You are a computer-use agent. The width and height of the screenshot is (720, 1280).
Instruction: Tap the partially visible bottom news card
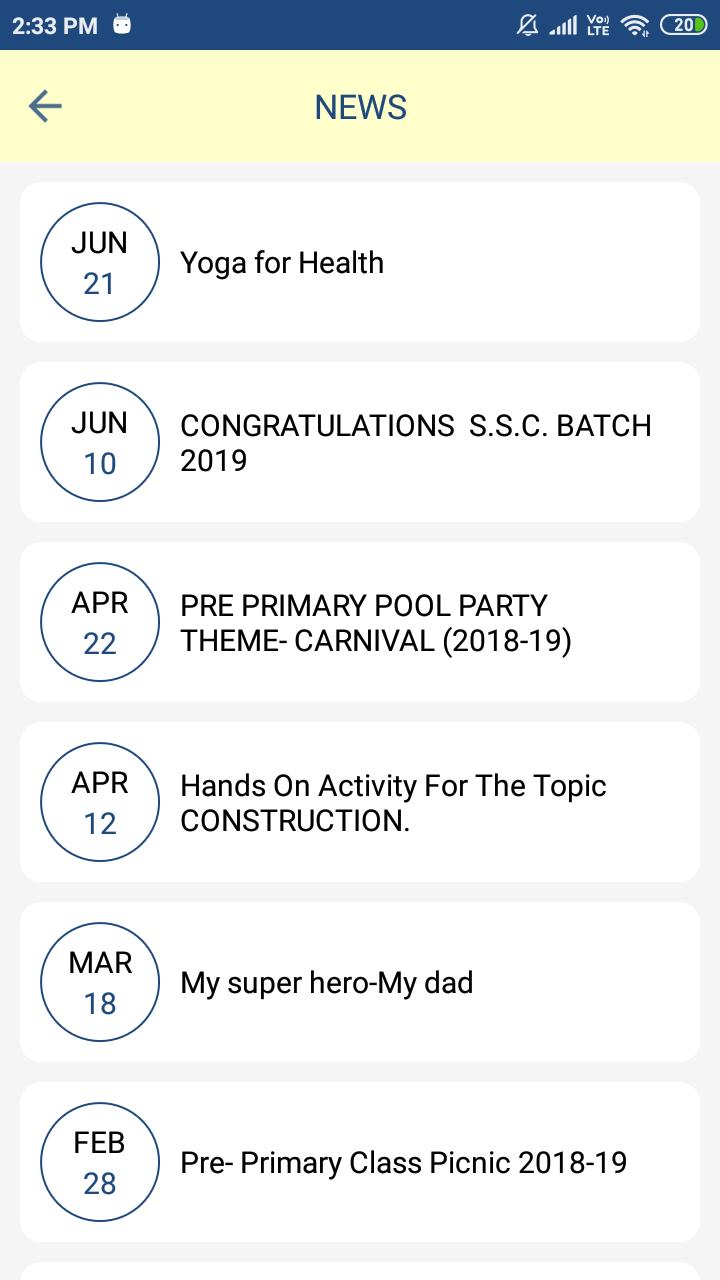tap(360, 1271)
